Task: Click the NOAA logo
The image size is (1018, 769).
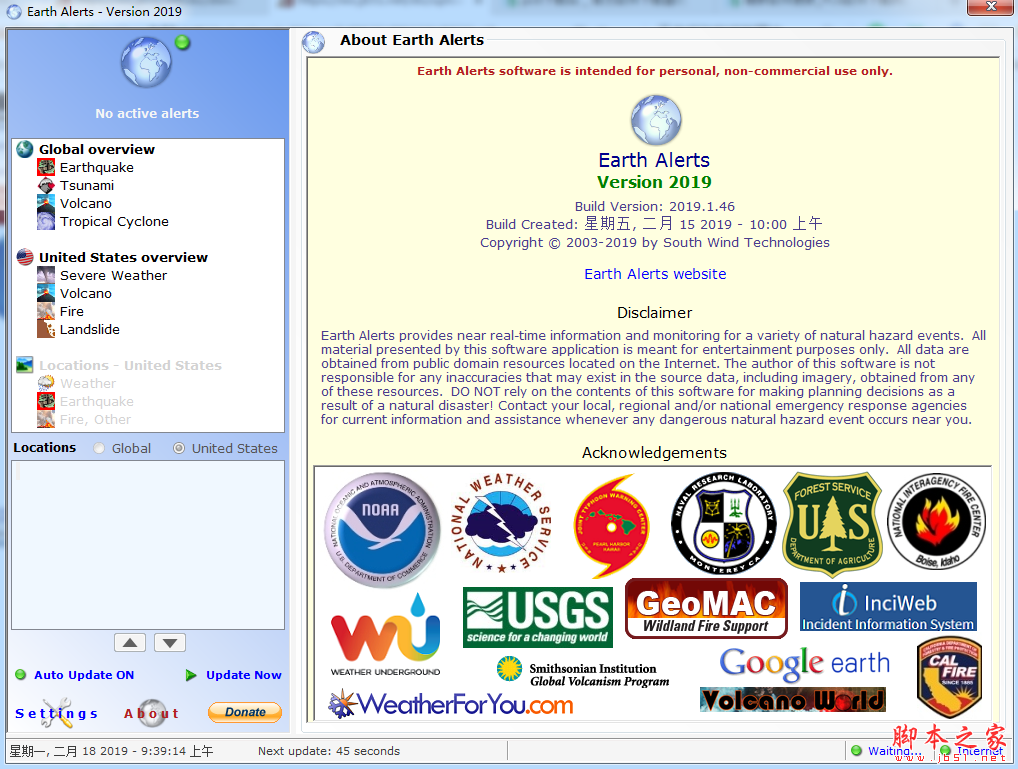Action: coord(382,529)
